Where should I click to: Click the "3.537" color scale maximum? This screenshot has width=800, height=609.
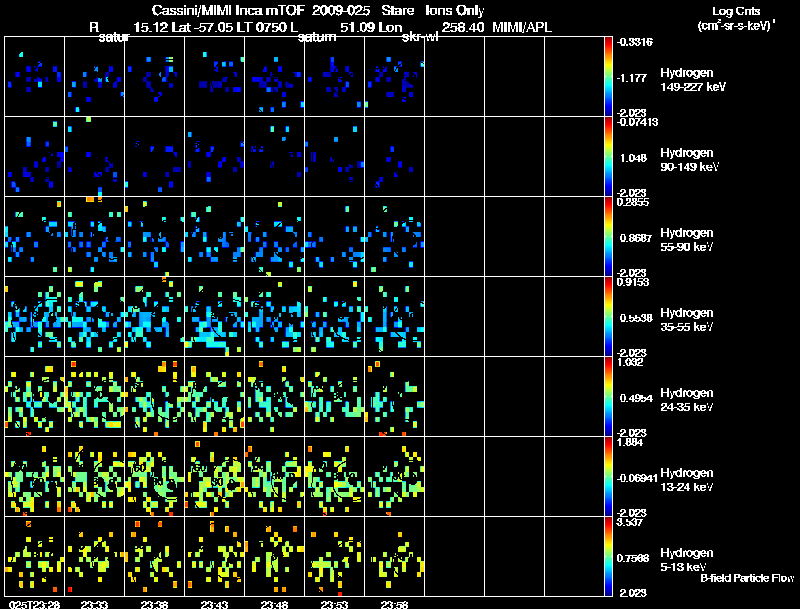click(630, 522)
